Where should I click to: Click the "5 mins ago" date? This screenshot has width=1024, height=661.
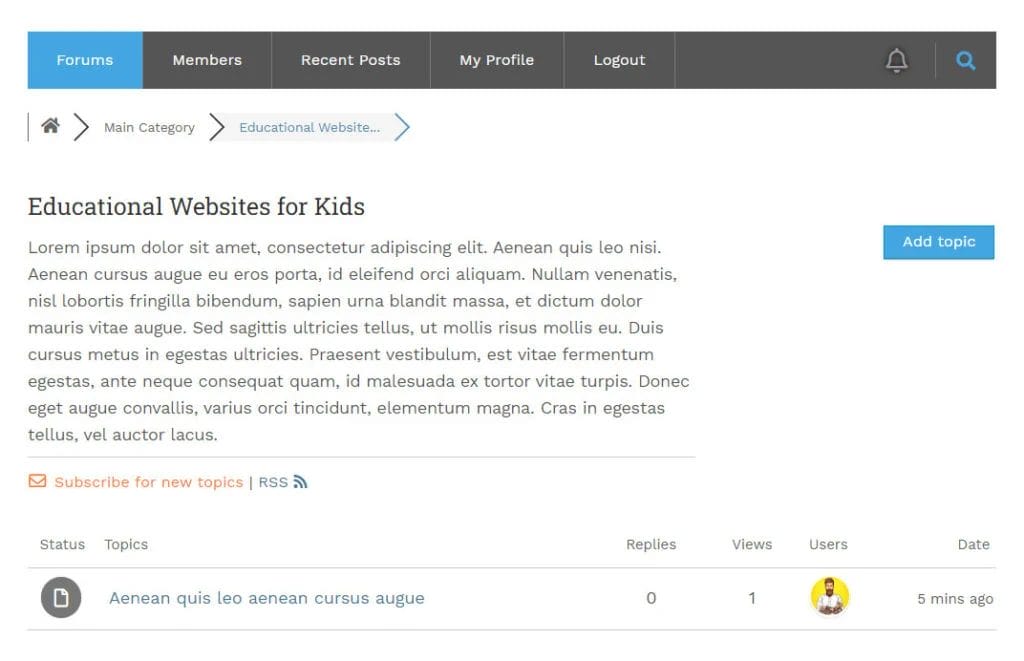click(955, 599)
